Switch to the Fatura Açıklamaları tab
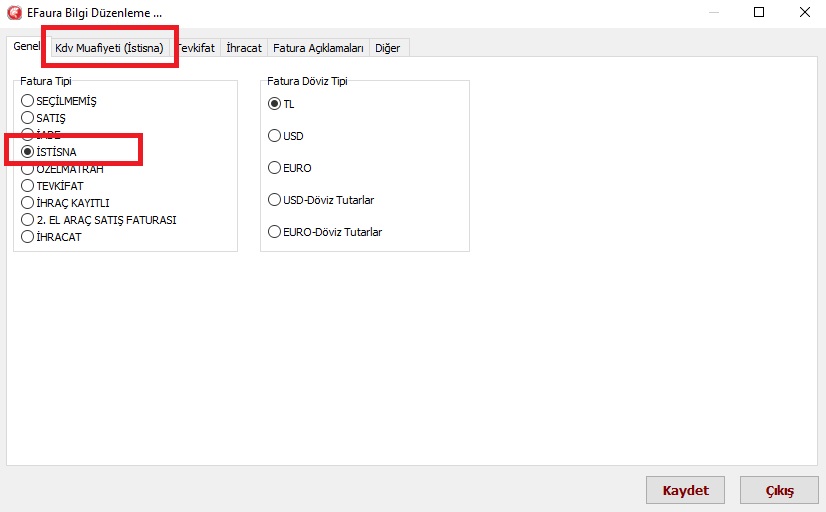 [318, 48]
